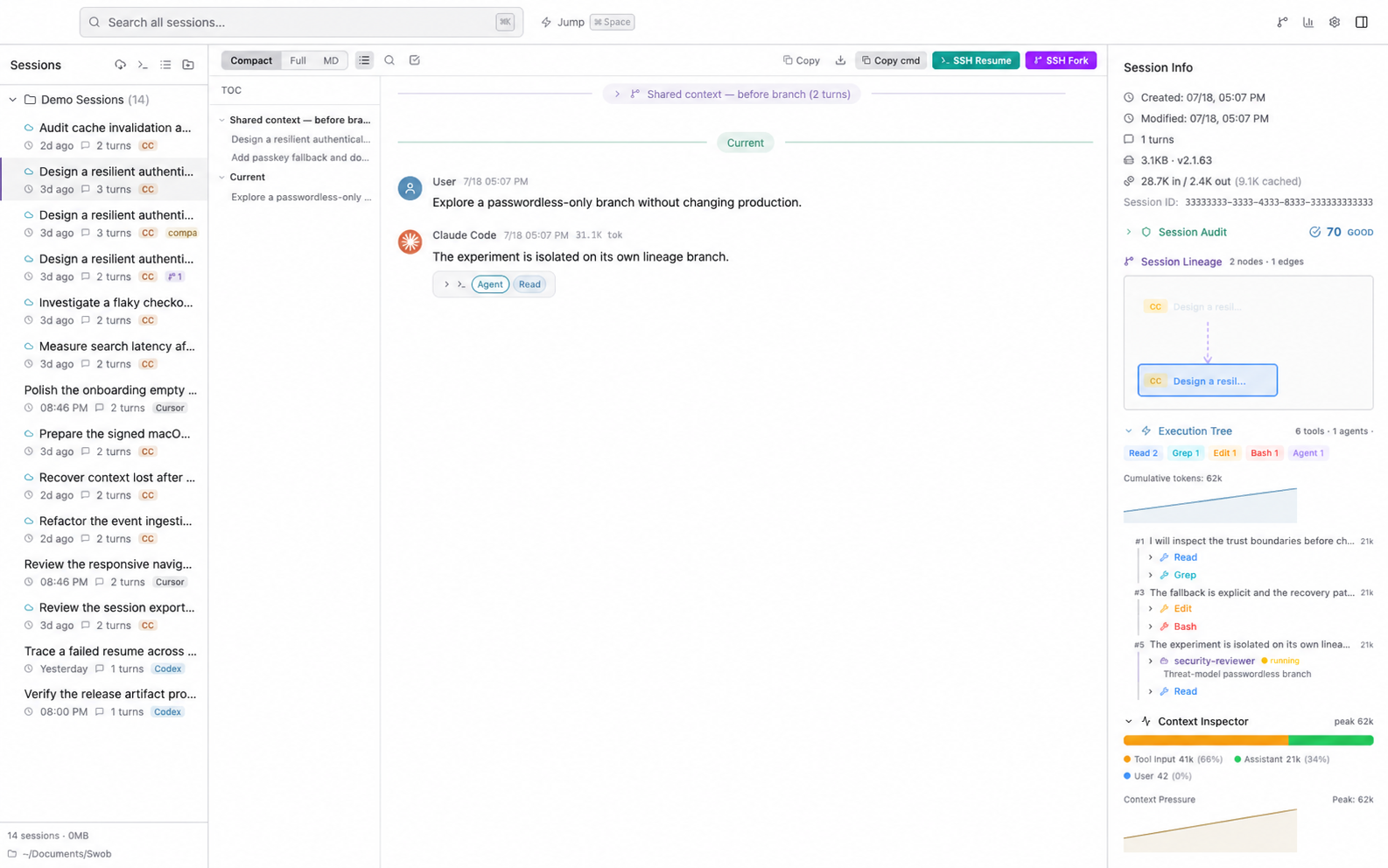Click the download icon next to Copy
This screenshot has height=868, width=1388.
point(840,60)
